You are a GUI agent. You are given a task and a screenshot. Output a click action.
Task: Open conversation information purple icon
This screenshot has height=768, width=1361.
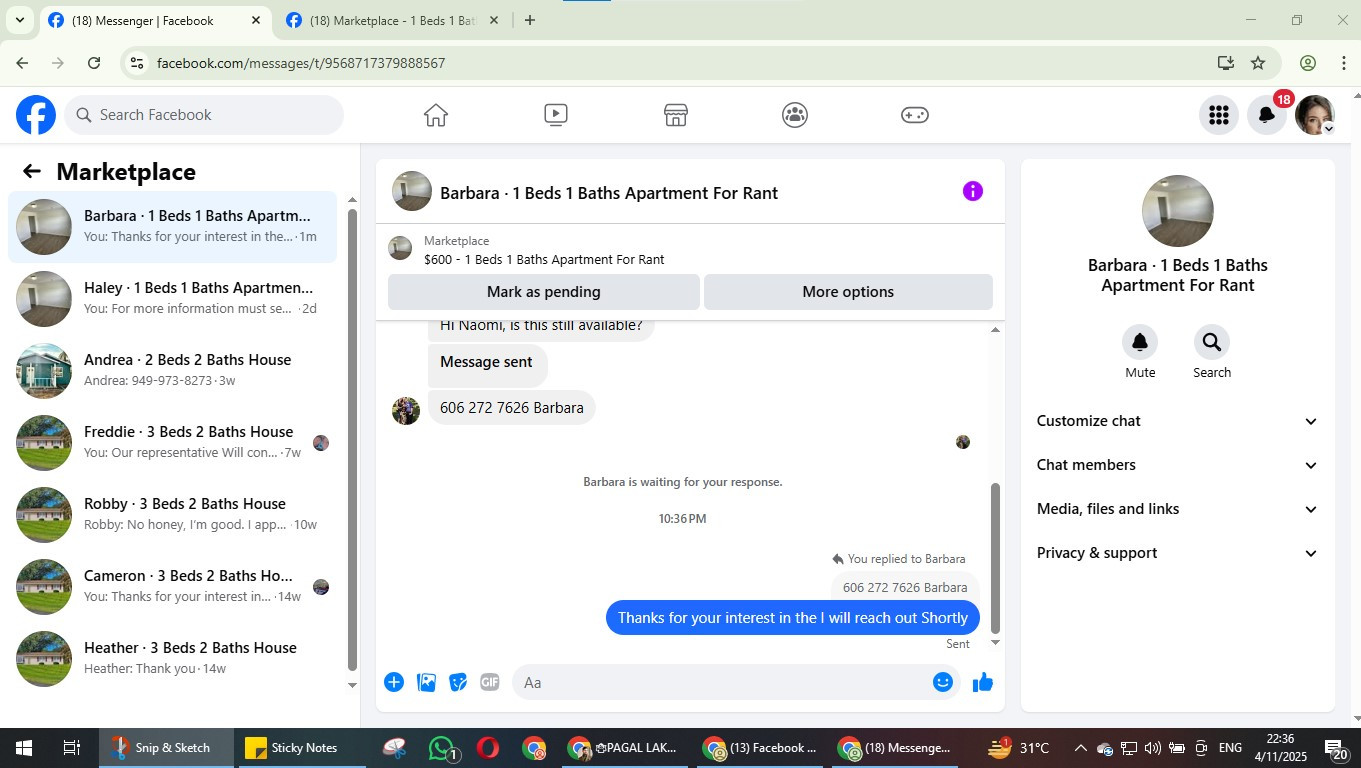coord(972,191)
